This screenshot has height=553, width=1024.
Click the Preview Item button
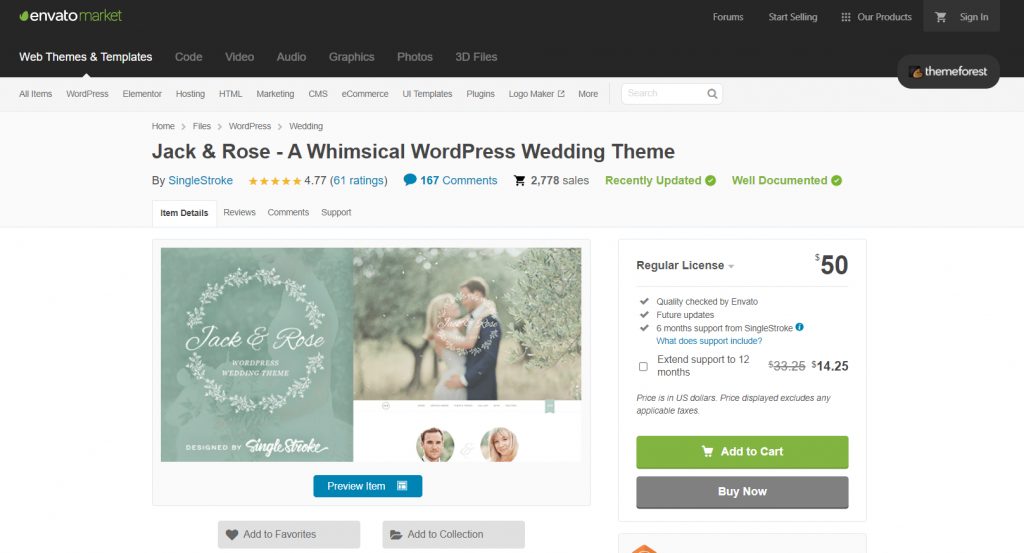pyautogui.click(x=368, y=486)
